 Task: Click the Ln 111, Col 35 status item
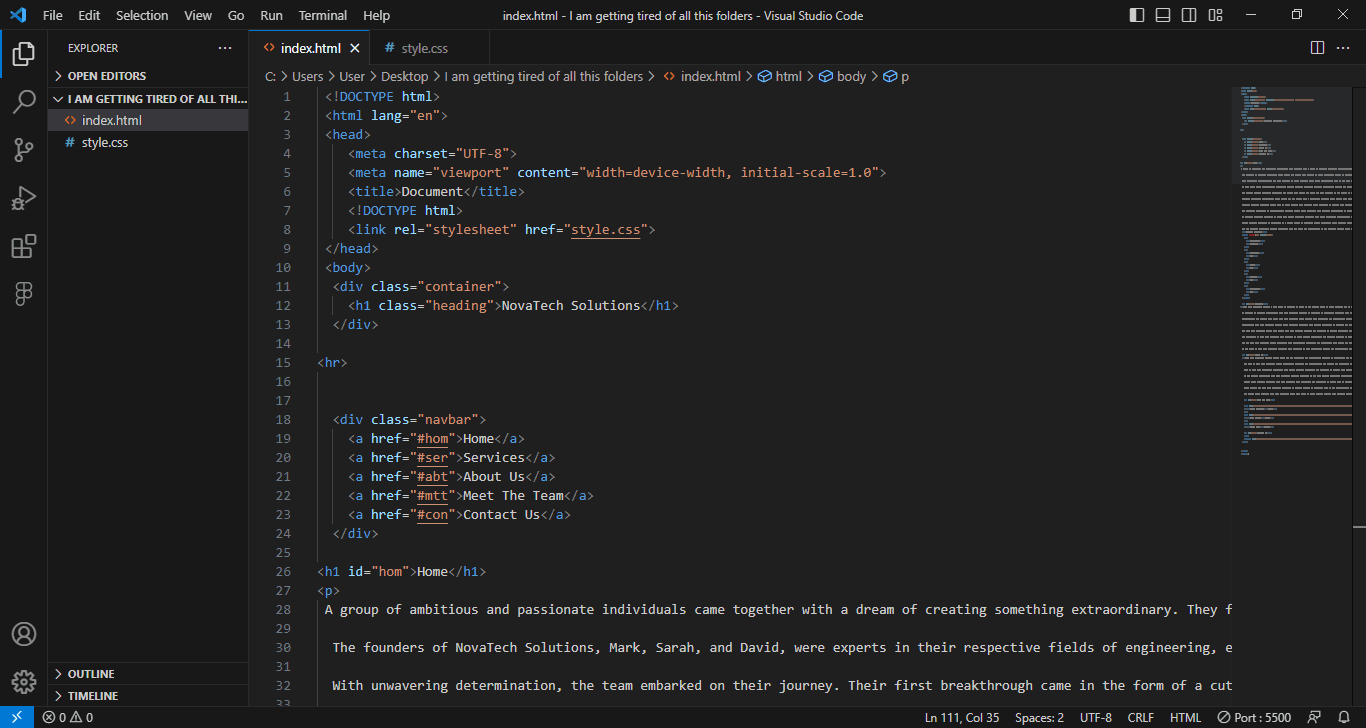[x=962, y=717]
